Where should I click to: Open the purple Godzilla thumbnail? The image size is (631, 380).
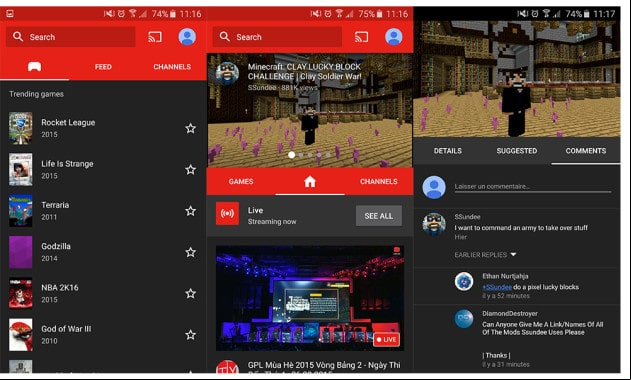coord(21,252)
